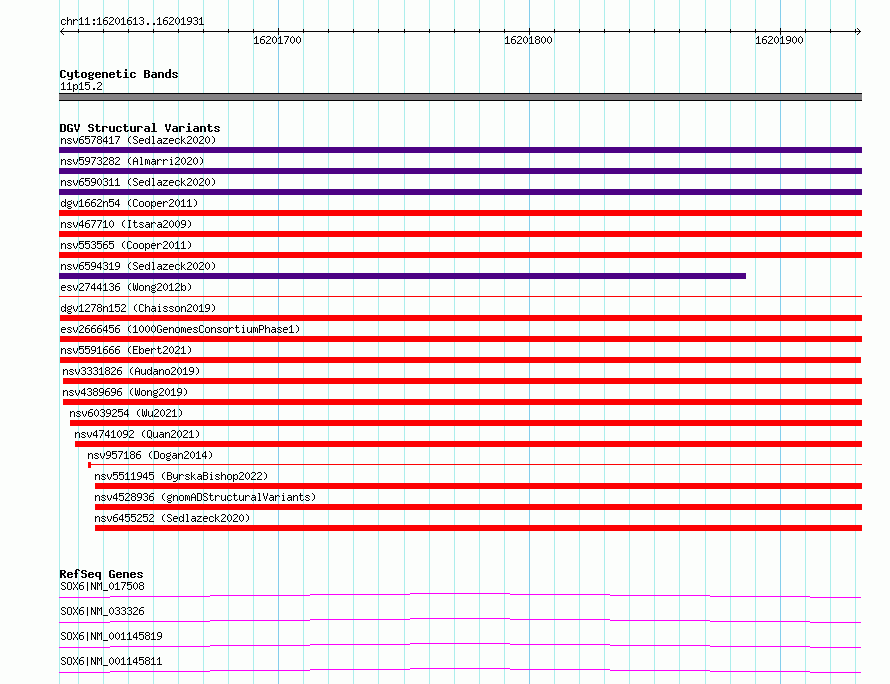This screenshot has width=890, height=684.
Task: Open transcript SOX6|NM_017508 label
Action: [102, 586]
